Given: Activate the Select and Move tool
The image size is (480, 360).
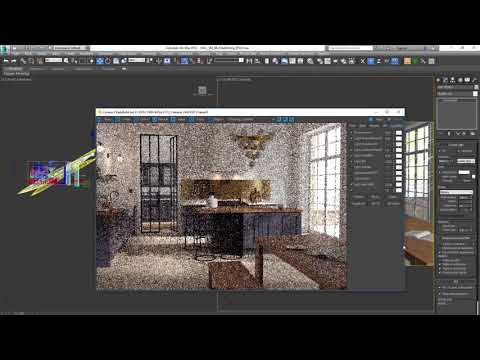Looking at the screenshot, I should point(100,61).
